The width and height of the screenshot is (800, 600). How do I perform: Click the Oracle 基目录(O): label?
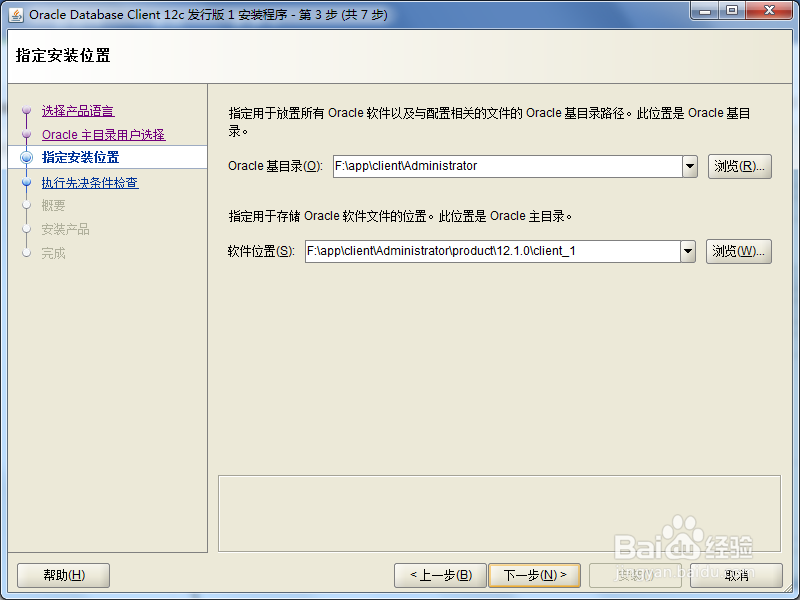pyautogui.click(x=276, y=166)
